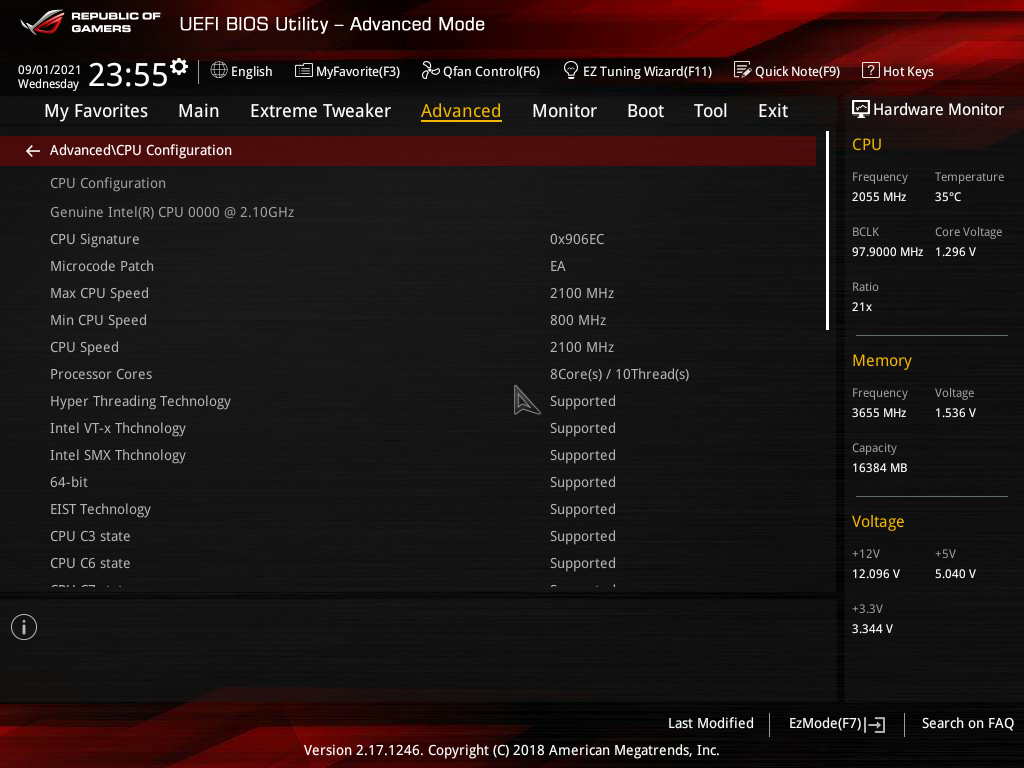Open date and time settings gear icon
Screen dimensions: 1024x768
pyautogui.click(x=179, y=67)
